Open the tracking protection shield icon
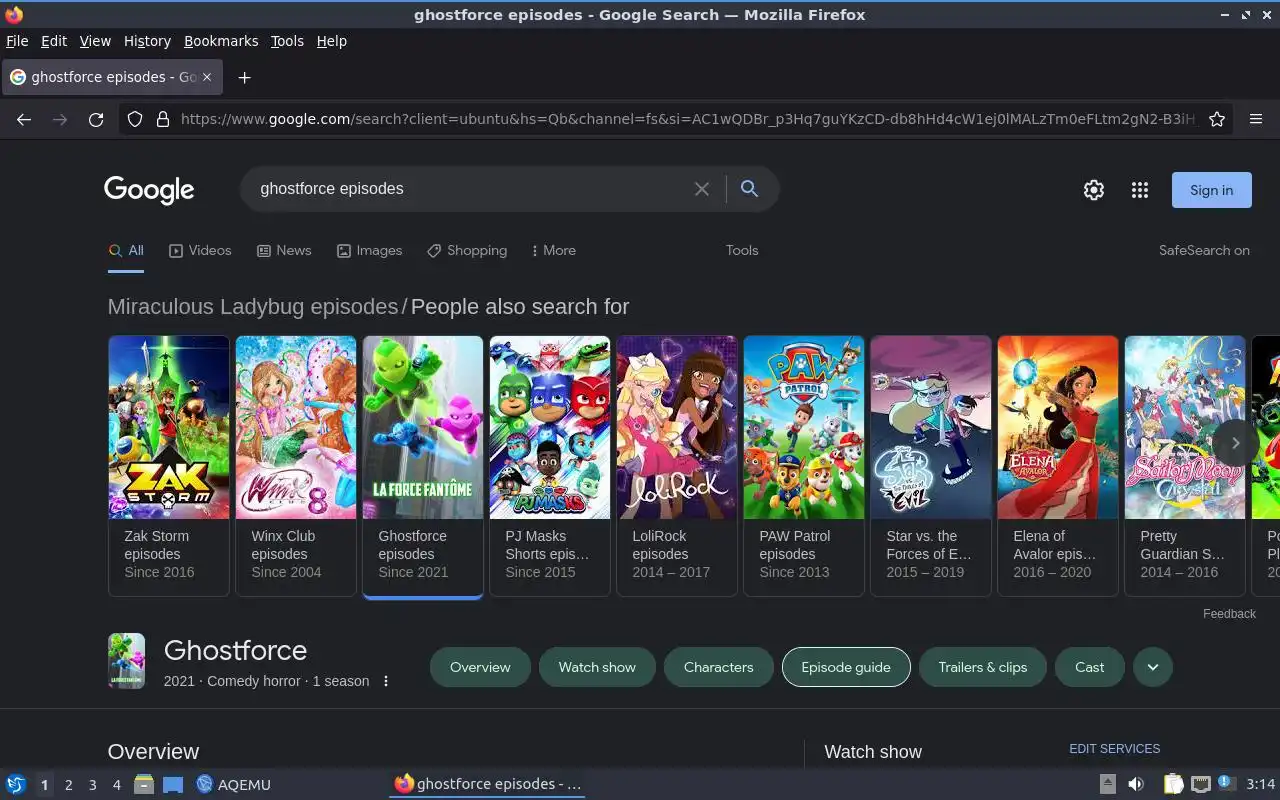This screenshot has height=800, width=1280. pos(135,119)
